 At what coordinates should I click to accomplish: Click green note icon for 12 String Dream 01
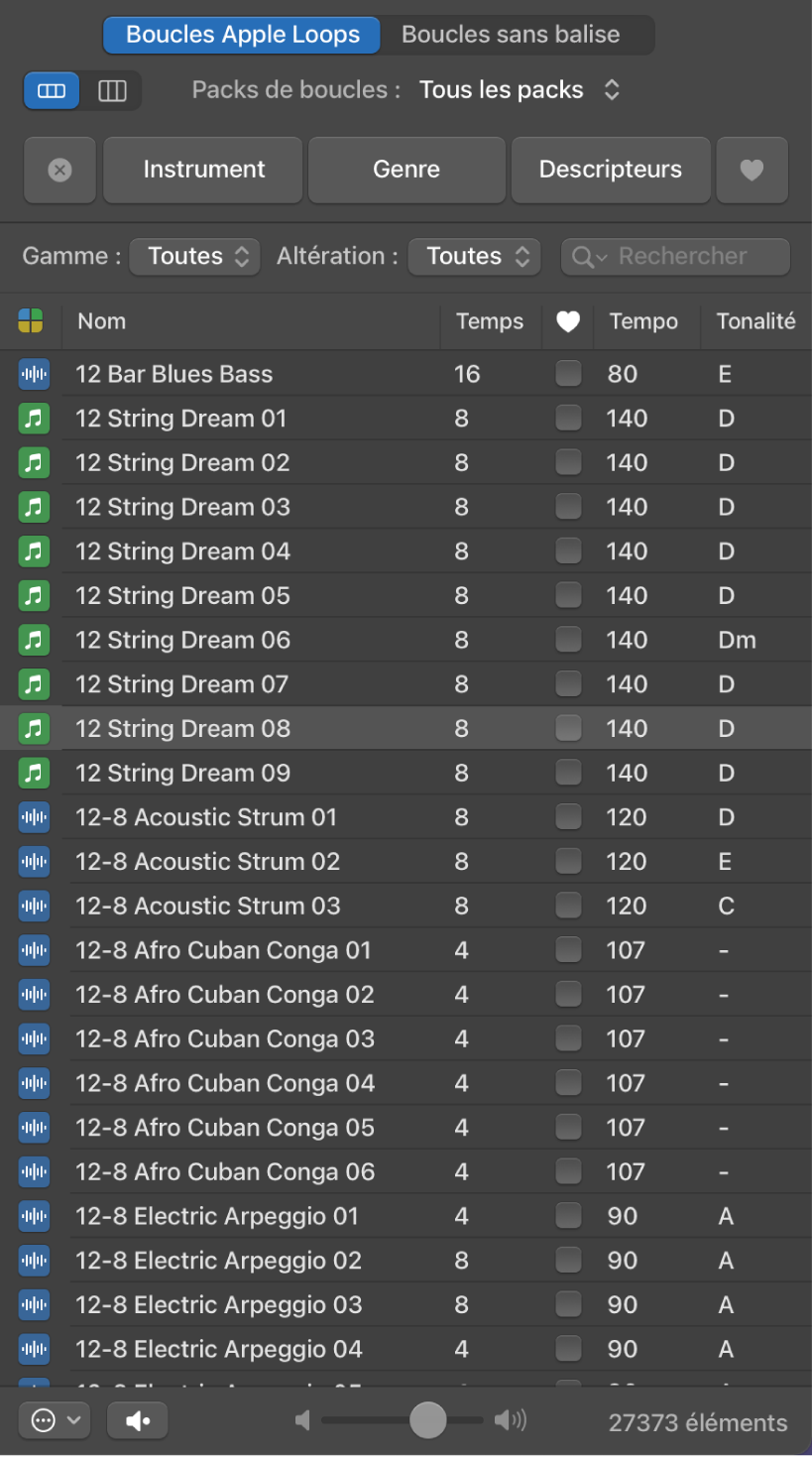pos(34,419)
